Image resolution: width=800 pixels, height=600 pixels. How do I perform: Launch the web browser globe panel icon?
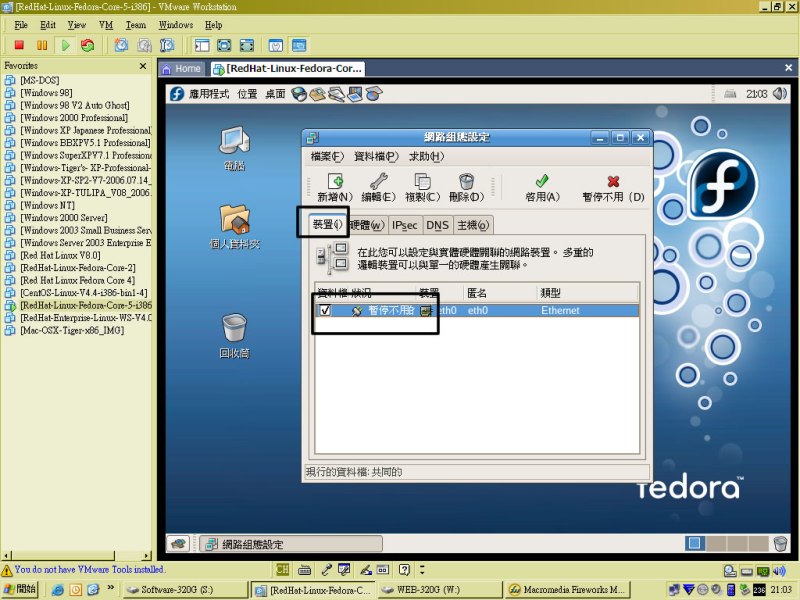[x=299, y=94]
